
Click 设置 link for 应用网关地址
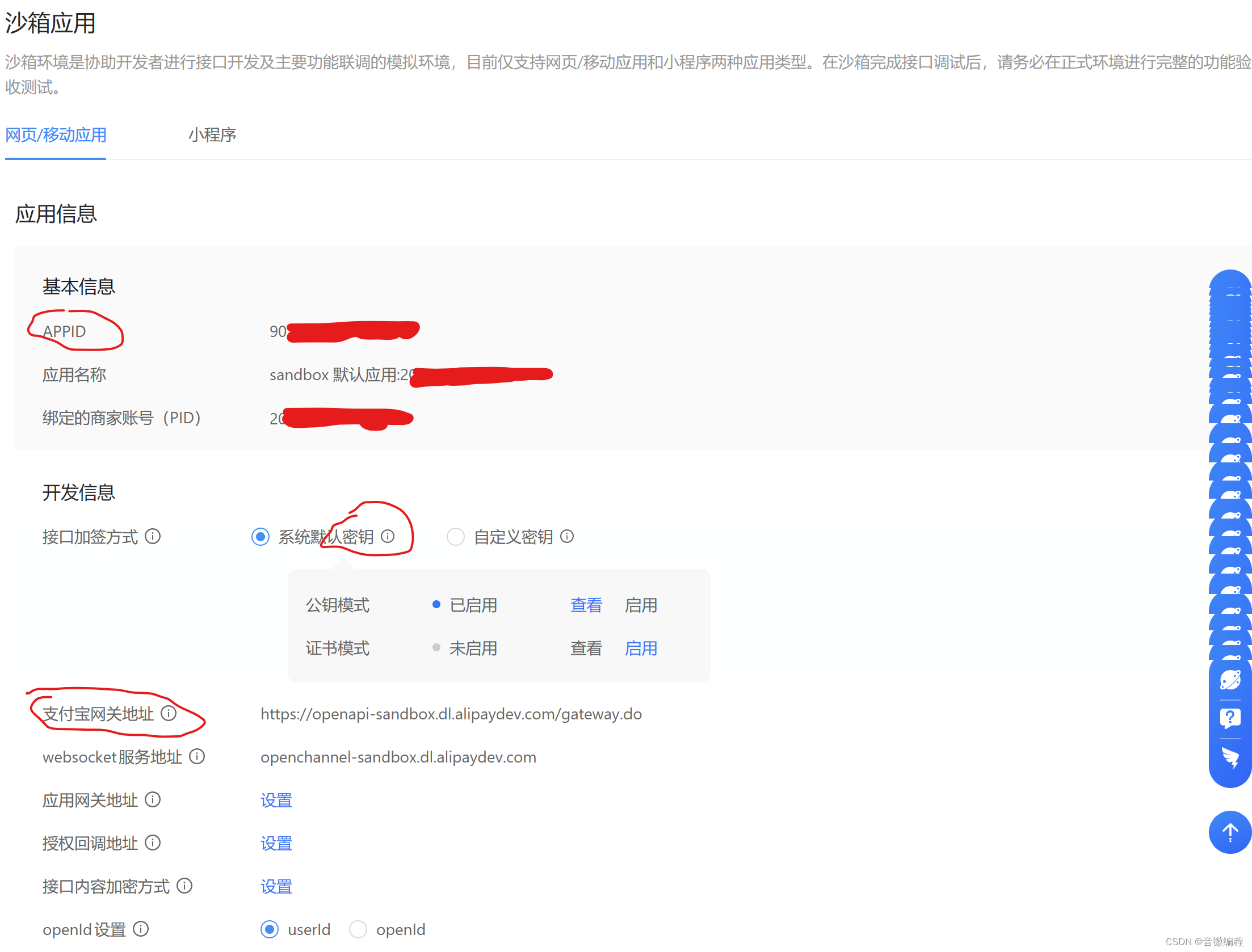[276, 801]
